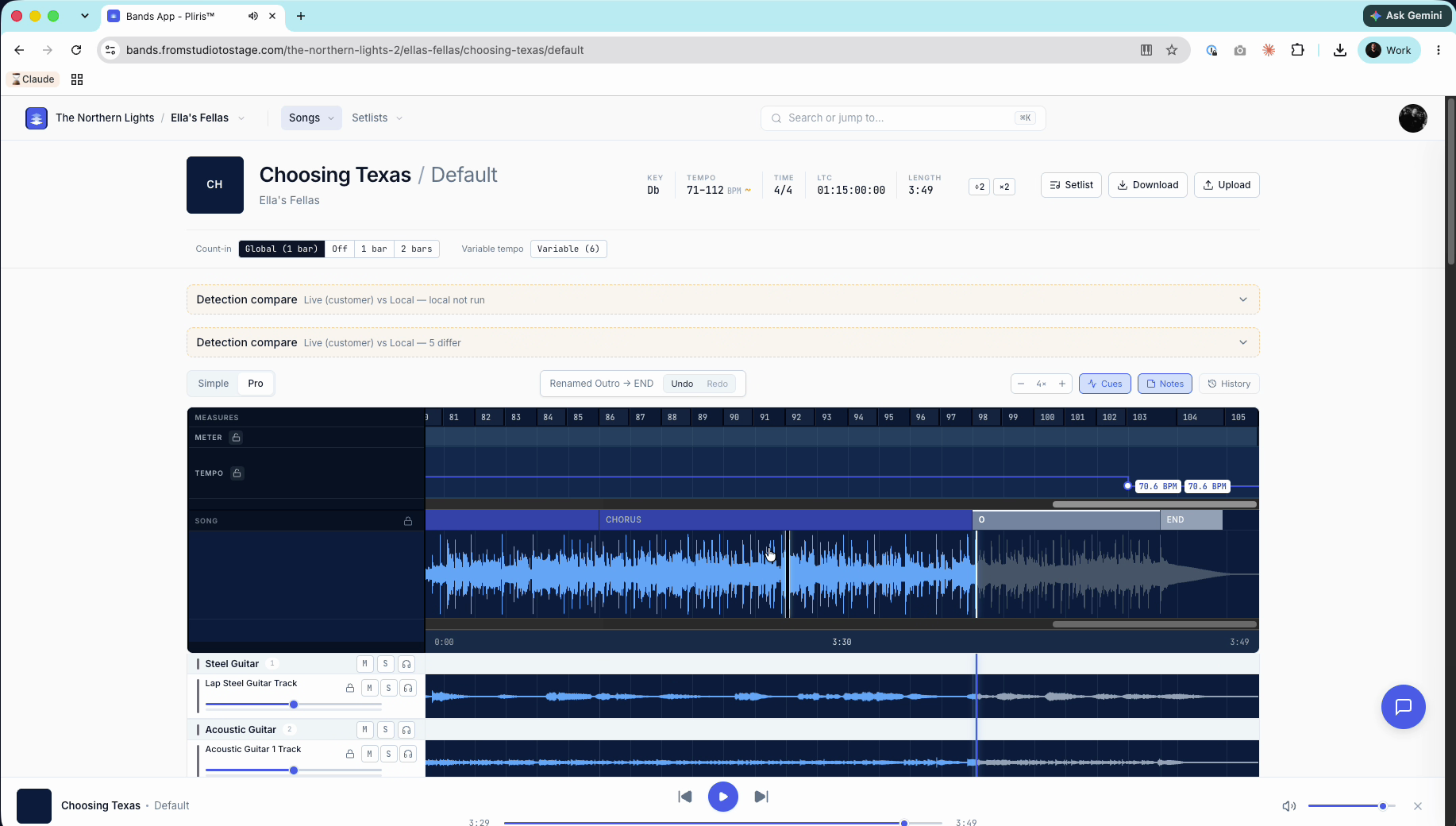Adjust Lap Steel Guitar Track volume slider

pyautogui.click(x=294, y=704)
